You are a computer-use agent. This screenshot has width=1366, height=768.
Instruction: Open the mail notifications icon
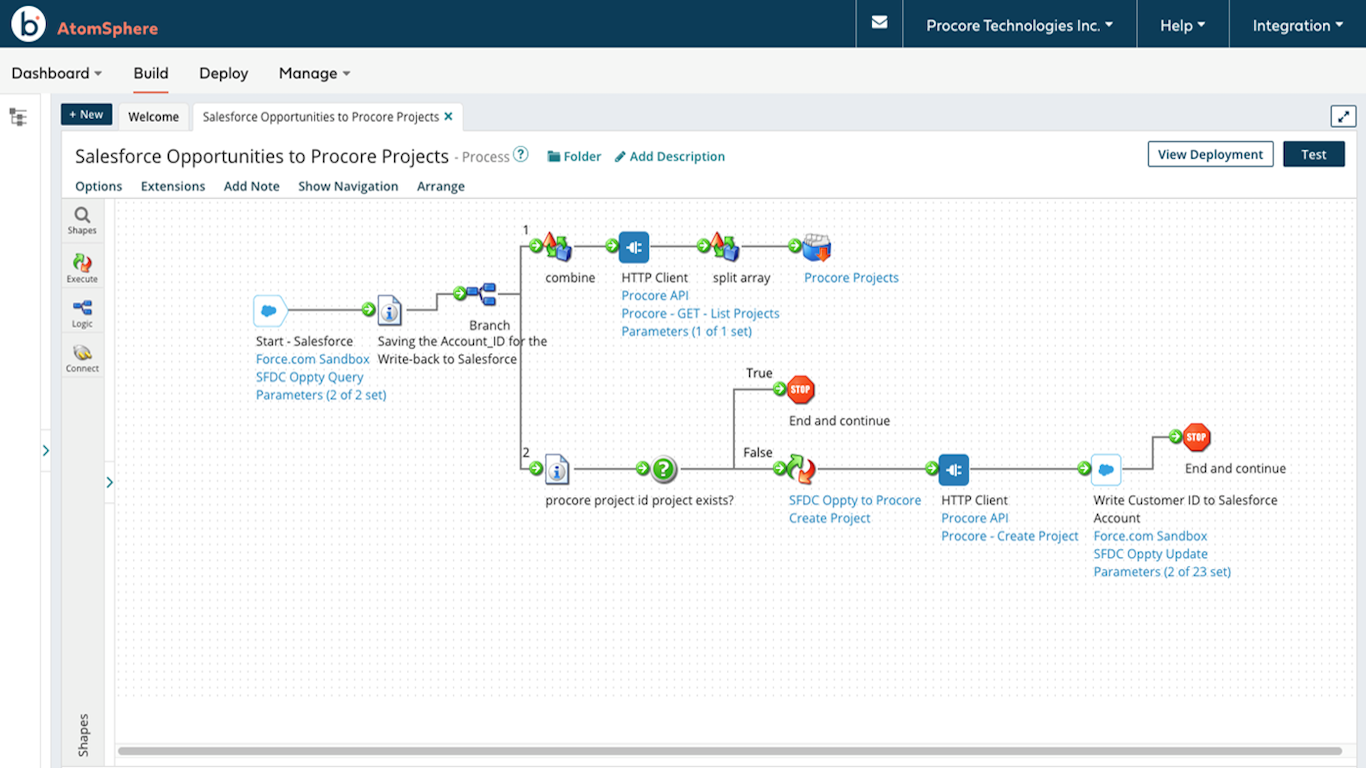point(879,23)
